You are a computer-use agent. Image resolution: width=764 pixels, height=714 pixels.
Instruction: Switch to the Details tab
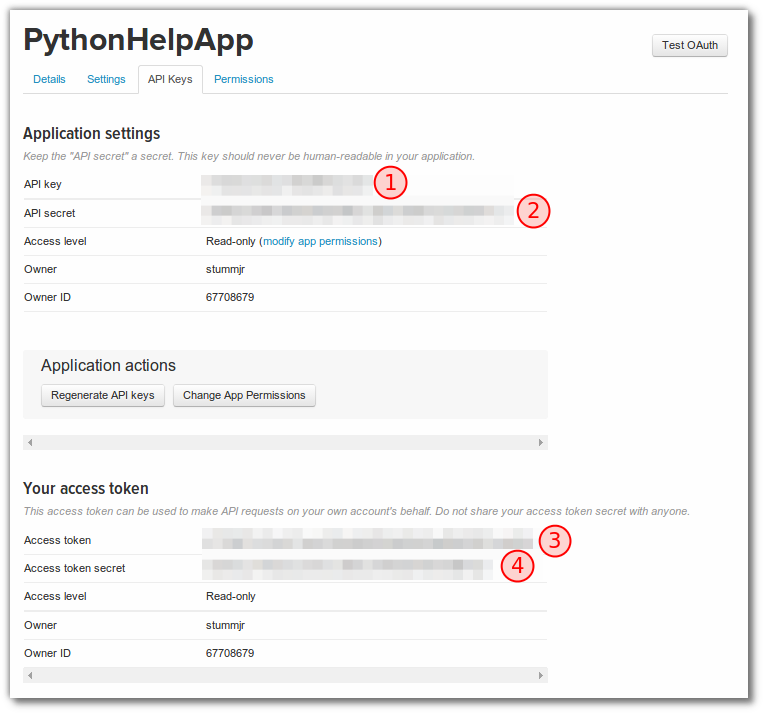49,79
